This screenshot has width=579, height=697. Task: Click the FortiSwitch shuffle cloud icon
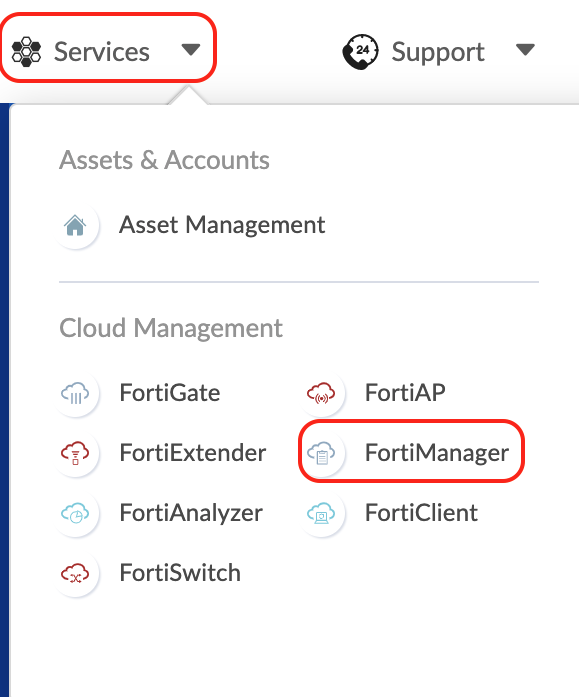(75, 573)
